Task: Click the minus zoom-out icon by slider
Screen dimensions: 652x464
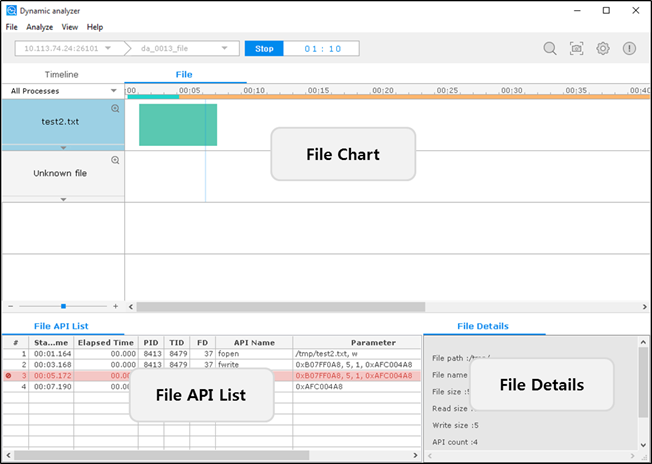Action: [x=10, y=306]
